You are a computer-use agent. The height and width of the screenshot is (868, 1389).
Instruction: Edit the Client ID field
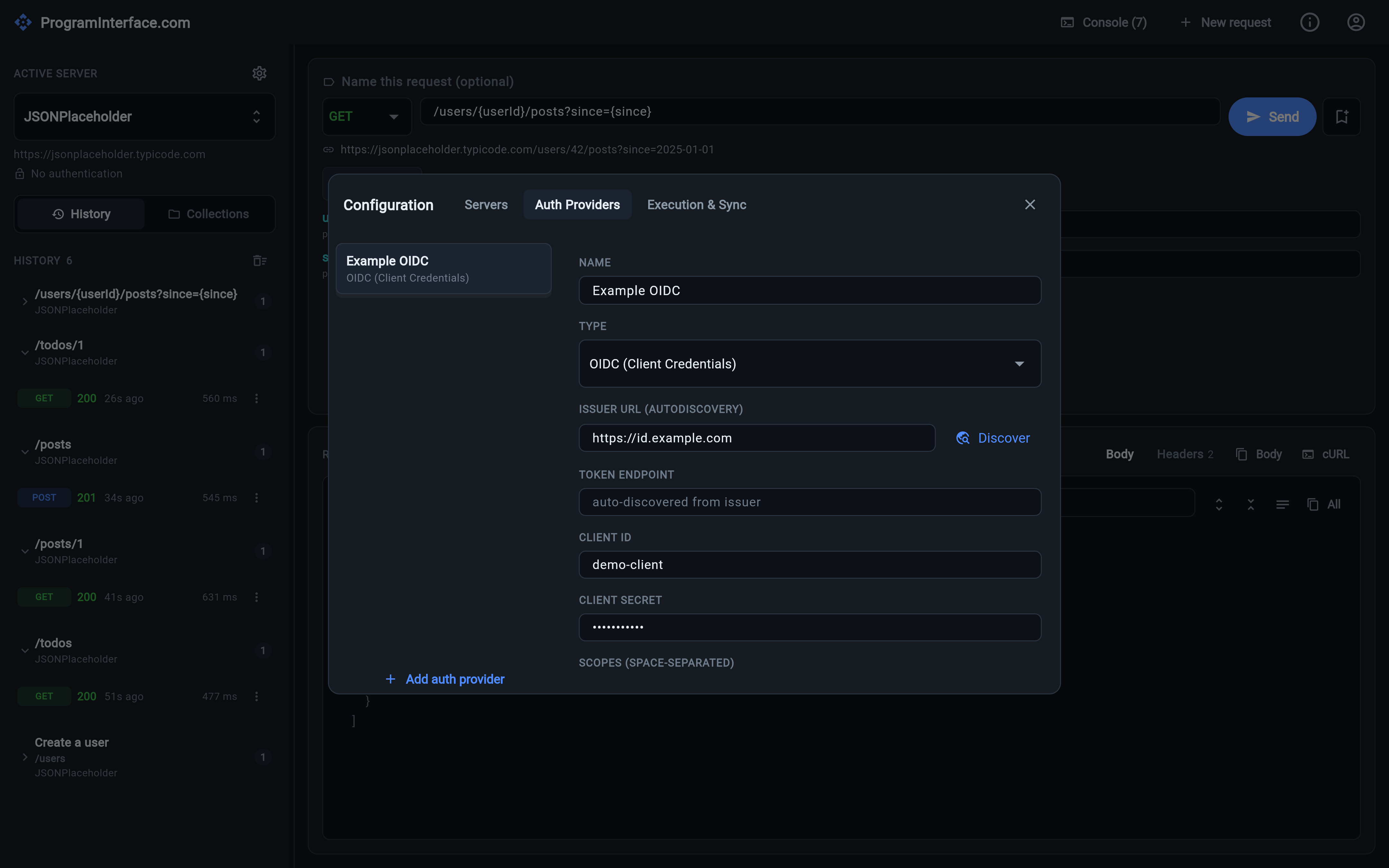[x=809, y=565]
